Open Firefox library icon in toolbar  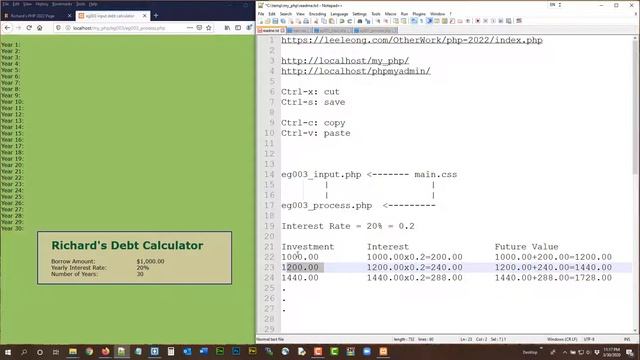point(227,28)
